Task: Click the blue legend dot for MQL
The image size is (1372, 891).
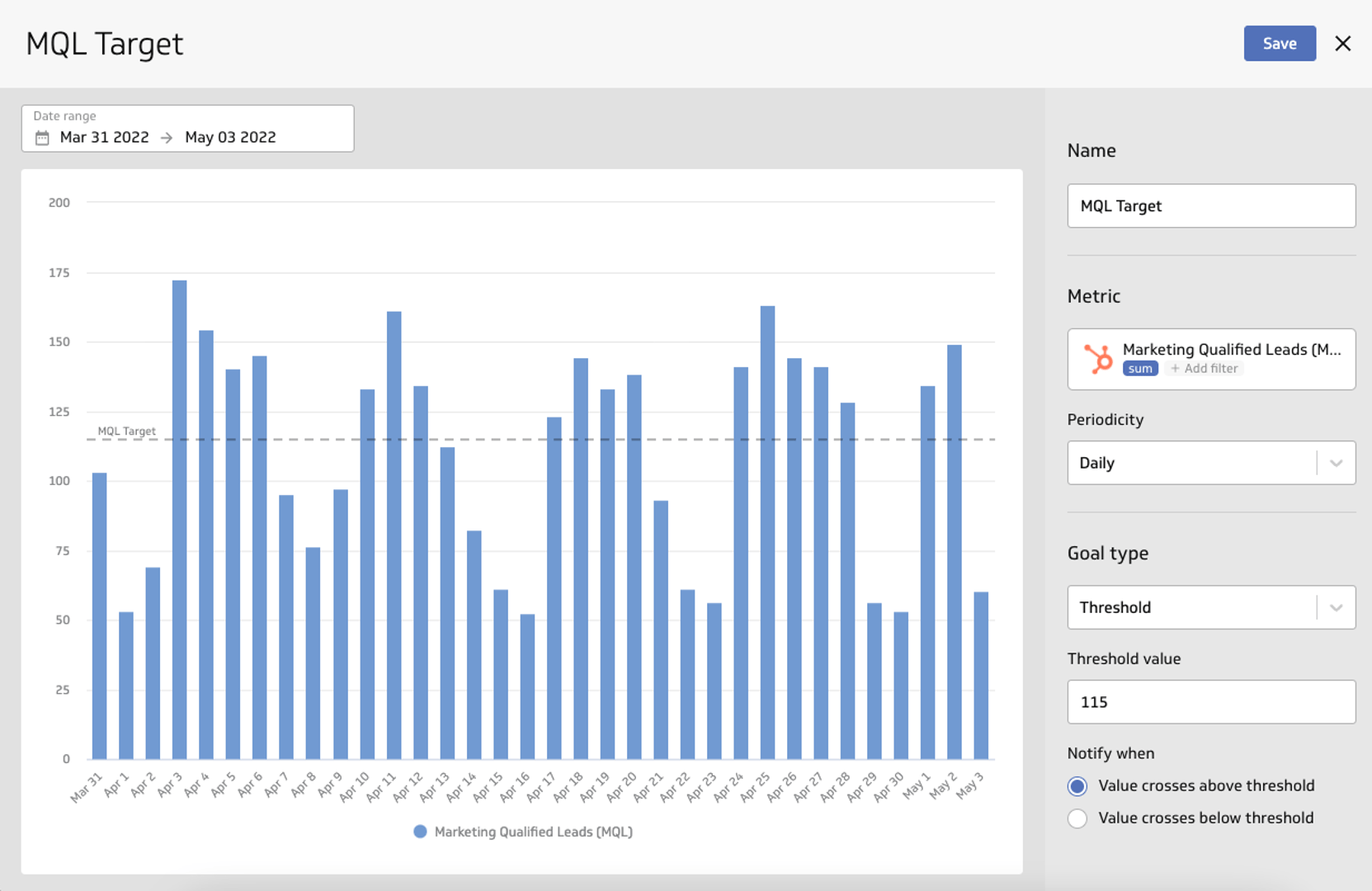Action: point(420,832)
